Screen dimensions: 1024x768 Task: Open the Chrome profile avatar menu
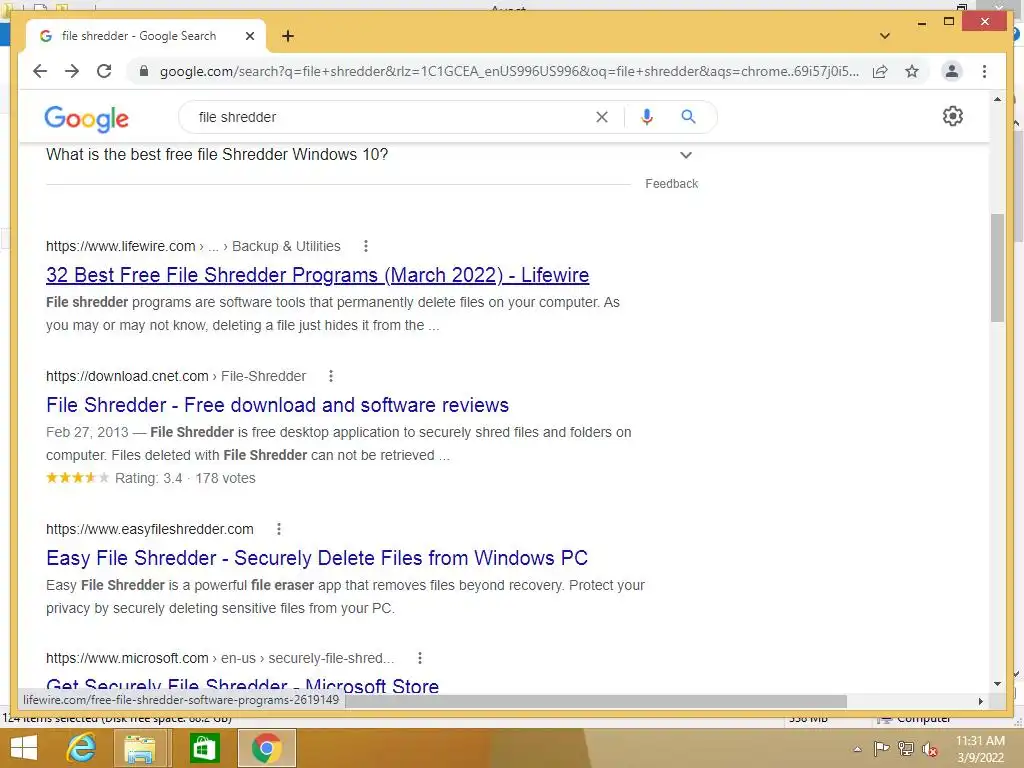pos(952,71)
